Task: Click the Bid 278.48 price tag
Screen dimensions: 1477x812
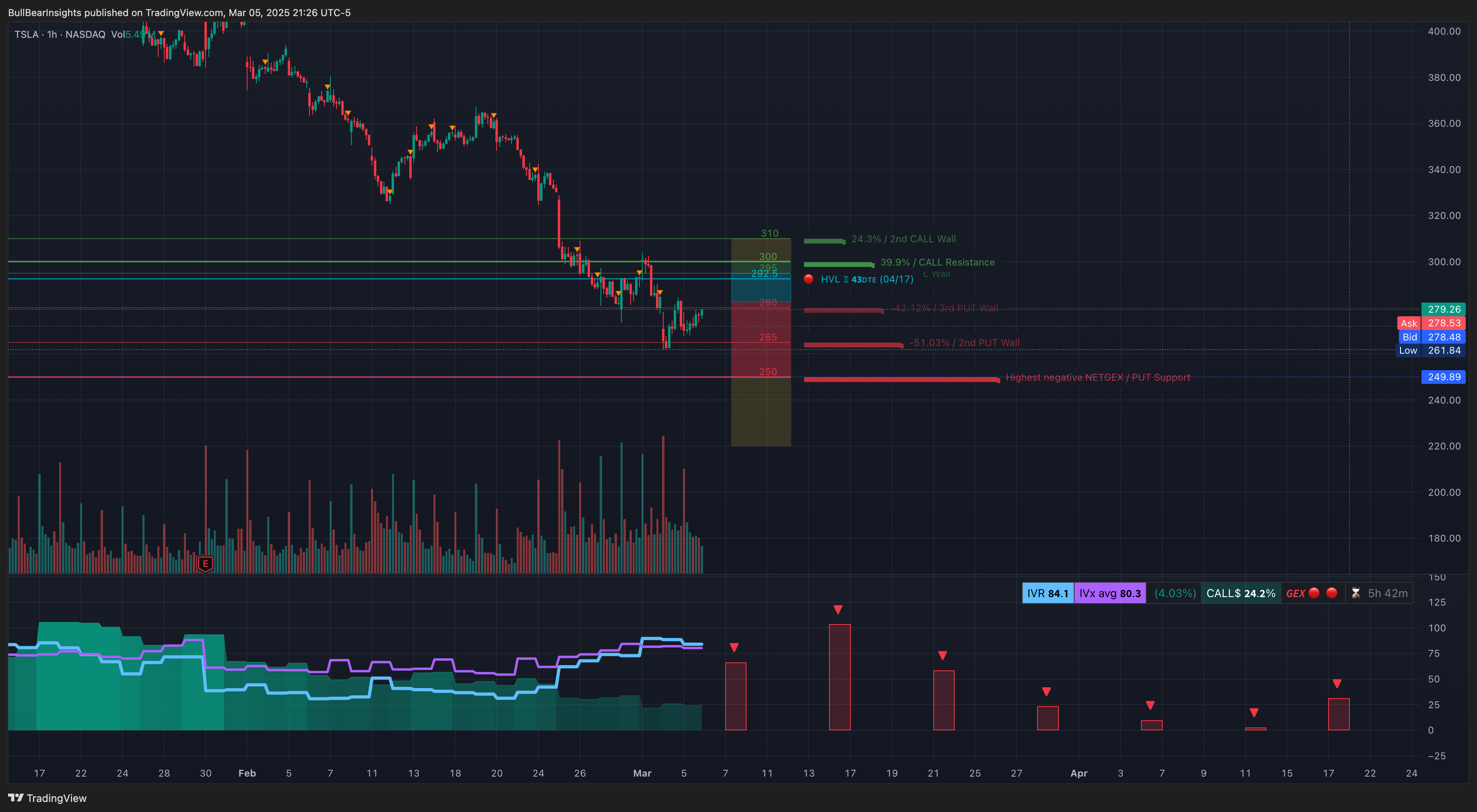Action: click(x=1431, y=337)
